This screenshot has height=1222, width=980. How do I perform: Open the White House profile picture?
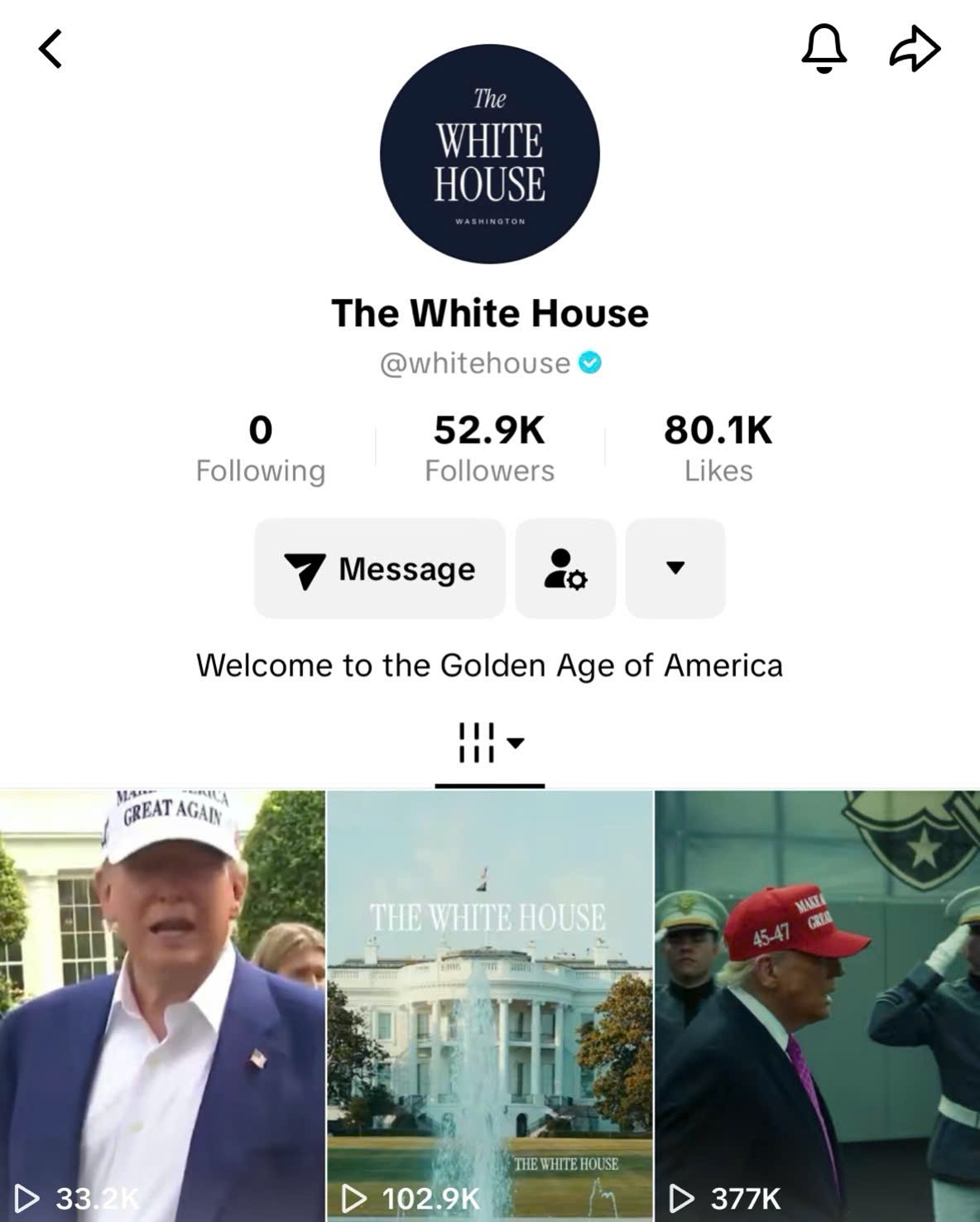[x=490, y=154]
